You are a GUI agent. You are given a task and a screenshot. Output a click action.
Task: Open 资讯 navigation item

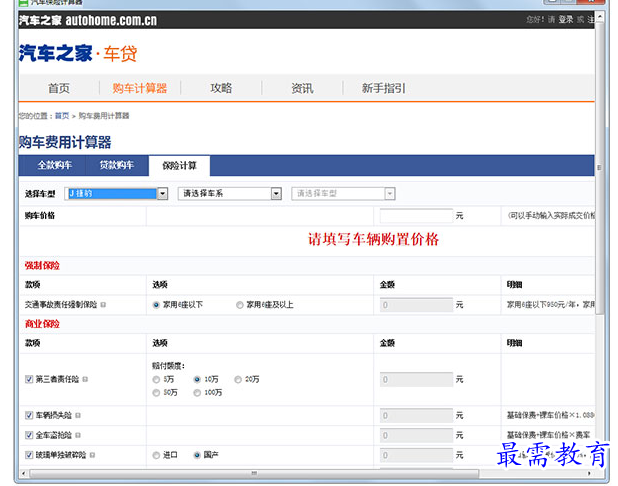coord(302,88)
